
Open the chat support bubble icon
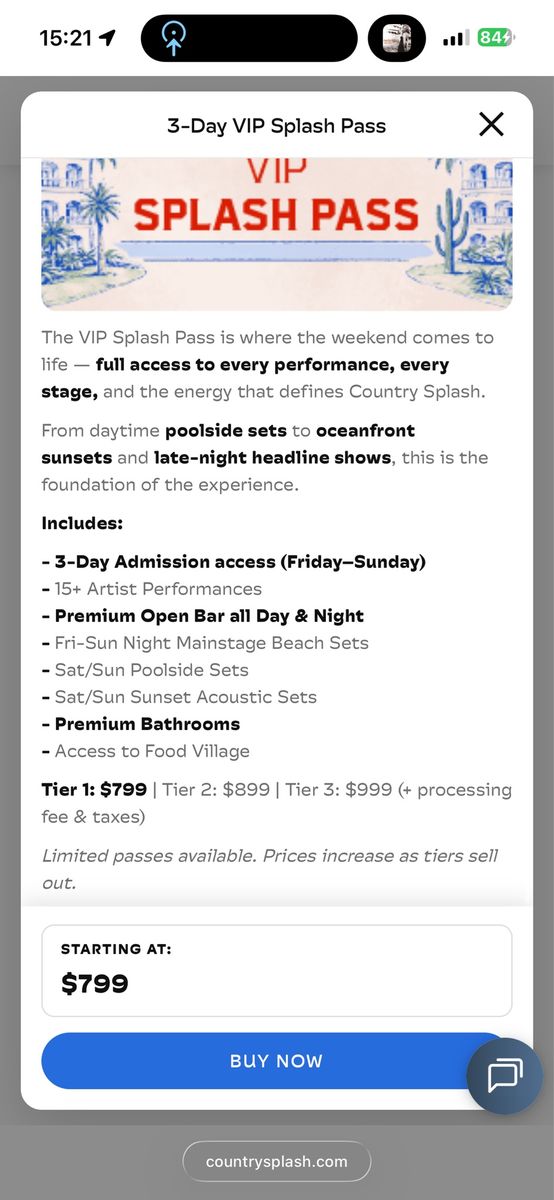[x=505, y=1076]
